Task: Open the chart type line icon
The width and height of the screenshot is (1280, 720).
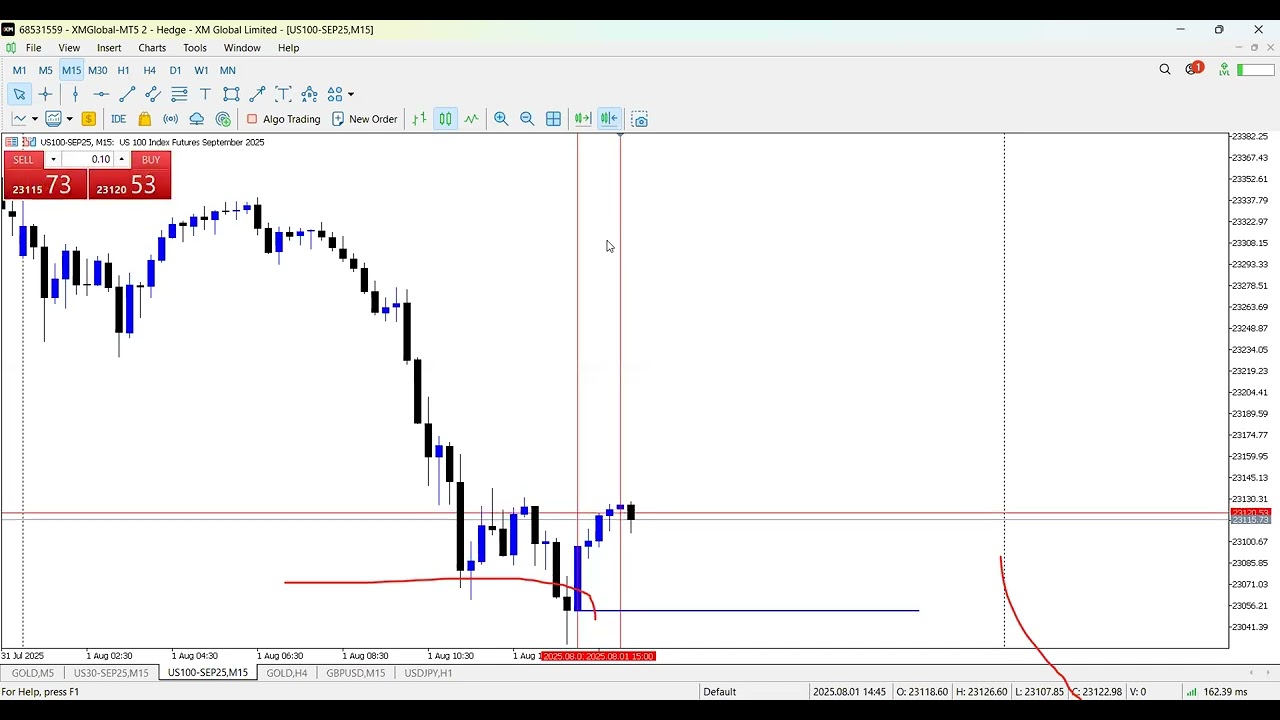Action: click(19, 119)
